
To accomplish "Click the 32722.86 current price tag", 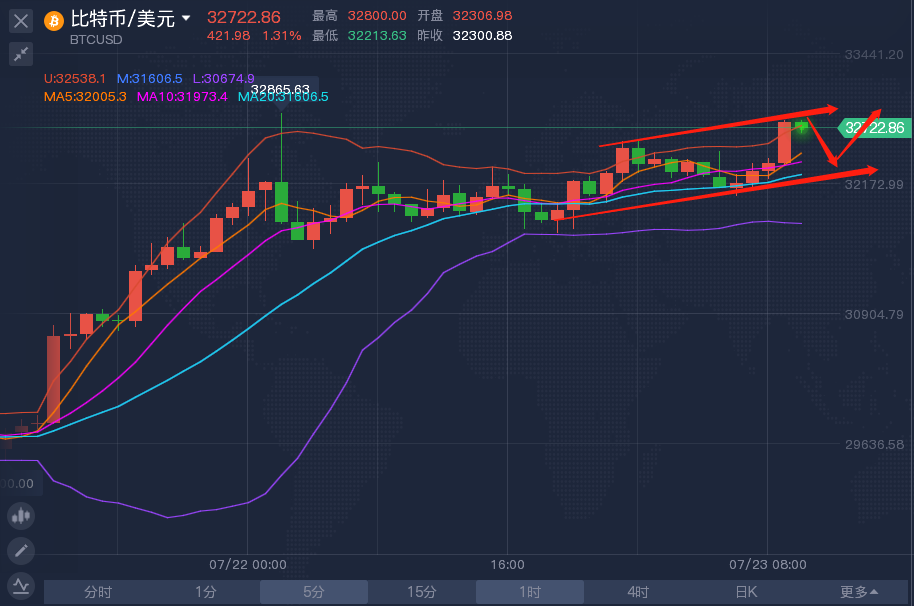I will click(x=874, y=128).
